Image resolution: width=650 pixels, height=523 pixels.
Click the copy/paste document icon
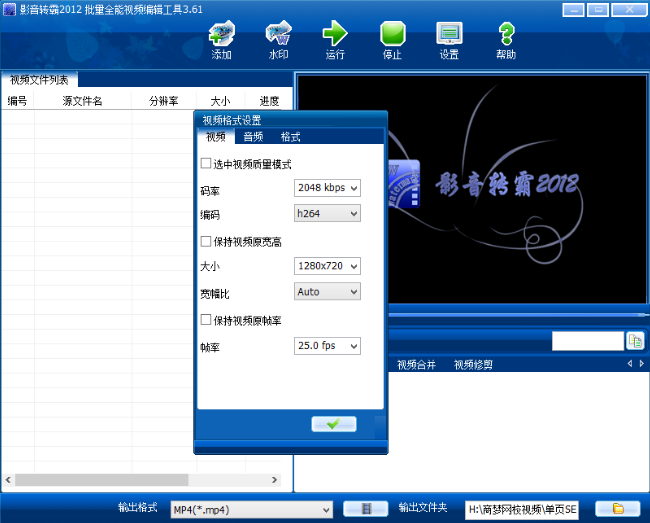point(635,341)
